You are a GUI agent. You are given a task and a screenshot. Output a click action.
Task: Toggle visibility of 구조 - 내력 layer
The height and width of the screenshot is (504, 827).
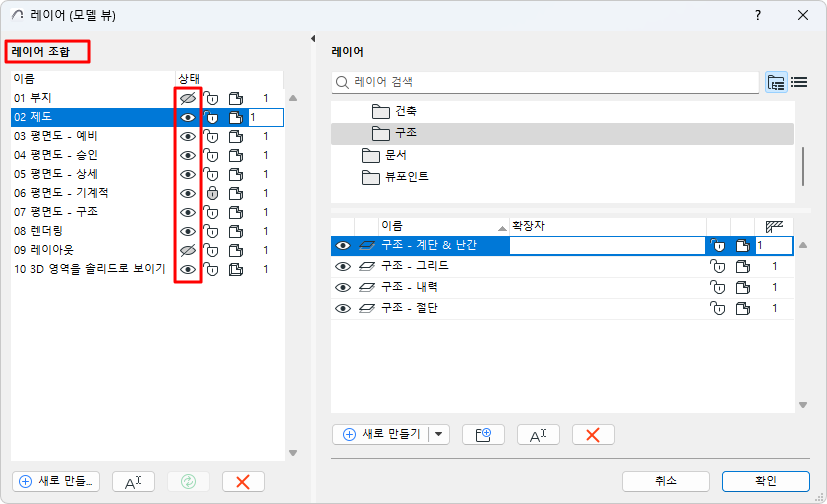[x=343, y=287]
